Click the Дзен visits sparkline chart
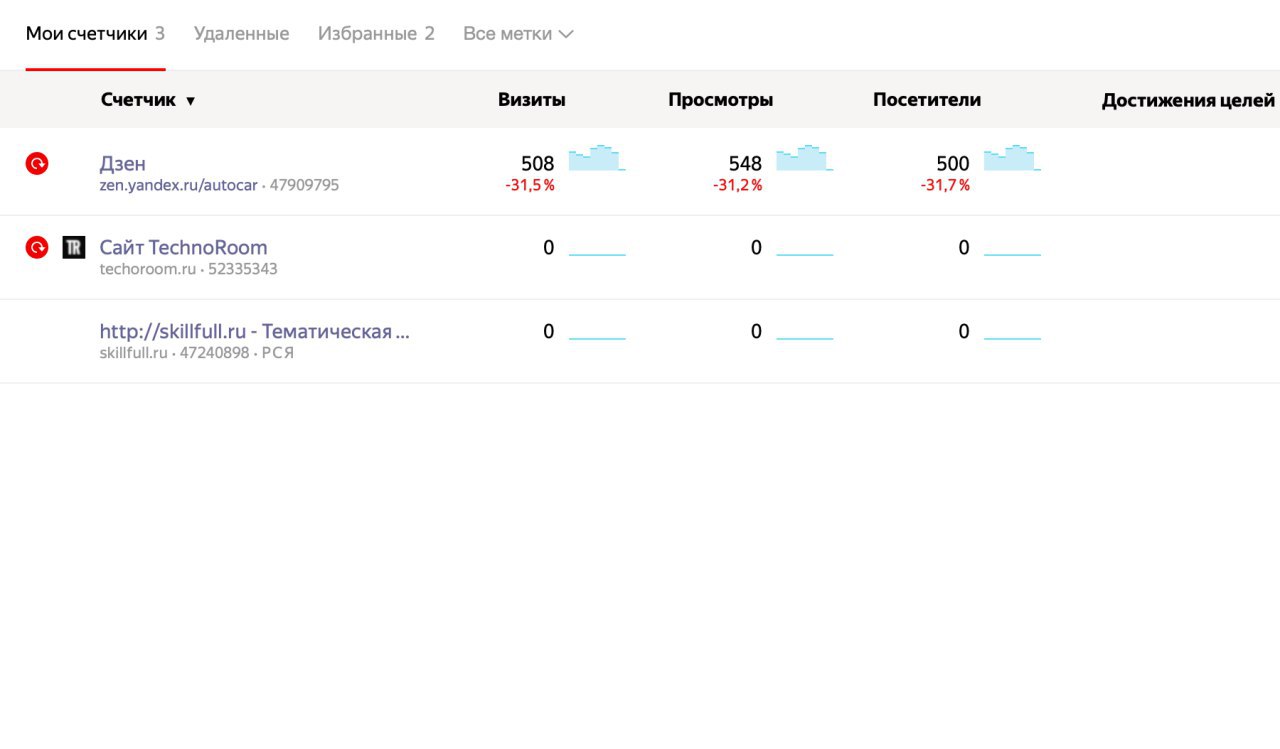 (x=597, y=158)
